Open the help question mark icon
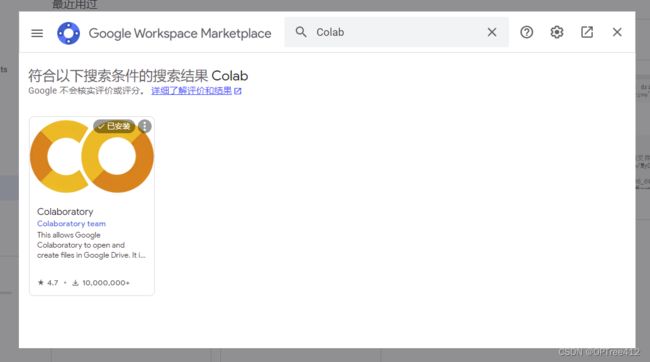Viewport: 650px width, 362px height. pyautogui.click(x=526, y=32)
